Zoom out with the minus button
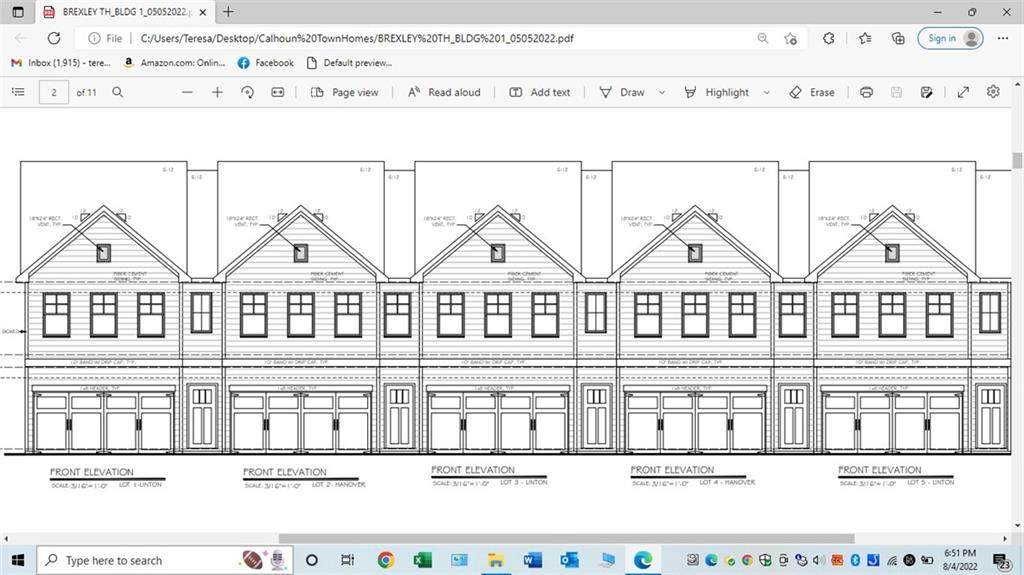The height and width of the screenshot is (575, 1024). (x=187, y=92)
